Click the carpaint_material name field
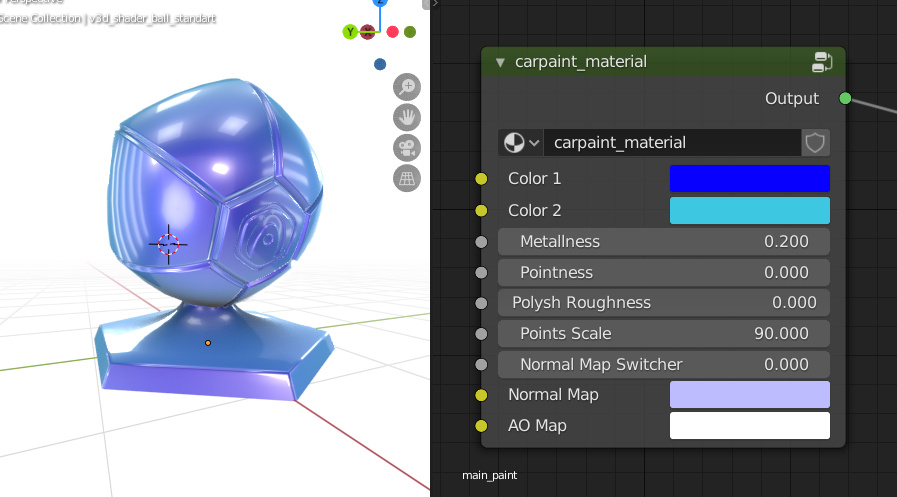The image size is (897, 497). pyautogui.click(x=672, y=142)
